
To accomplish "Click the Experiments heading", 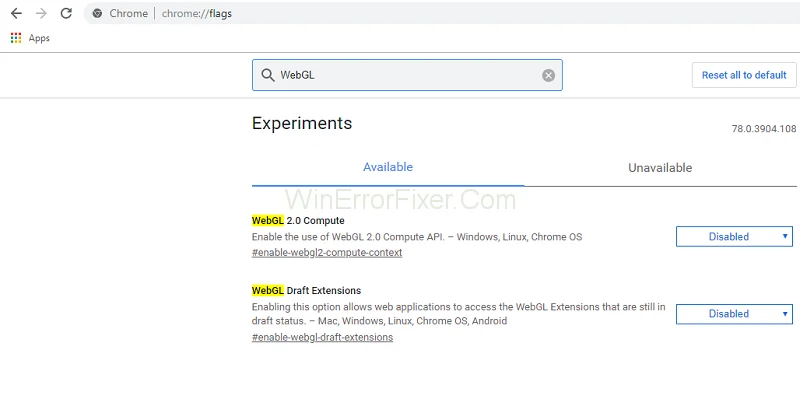I will (302, 123).
